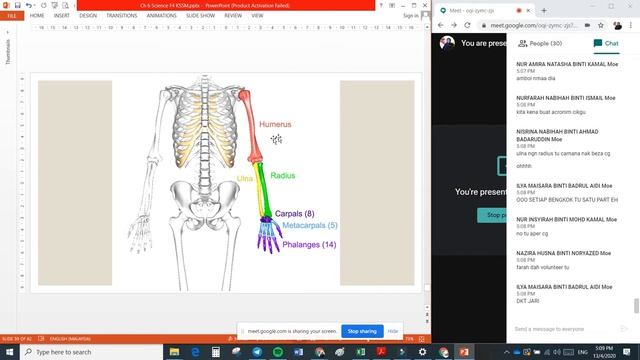The height and width of the screenshot is (360, 640).
Task: Show hidden system tray icons
Action: coord(507,352)
